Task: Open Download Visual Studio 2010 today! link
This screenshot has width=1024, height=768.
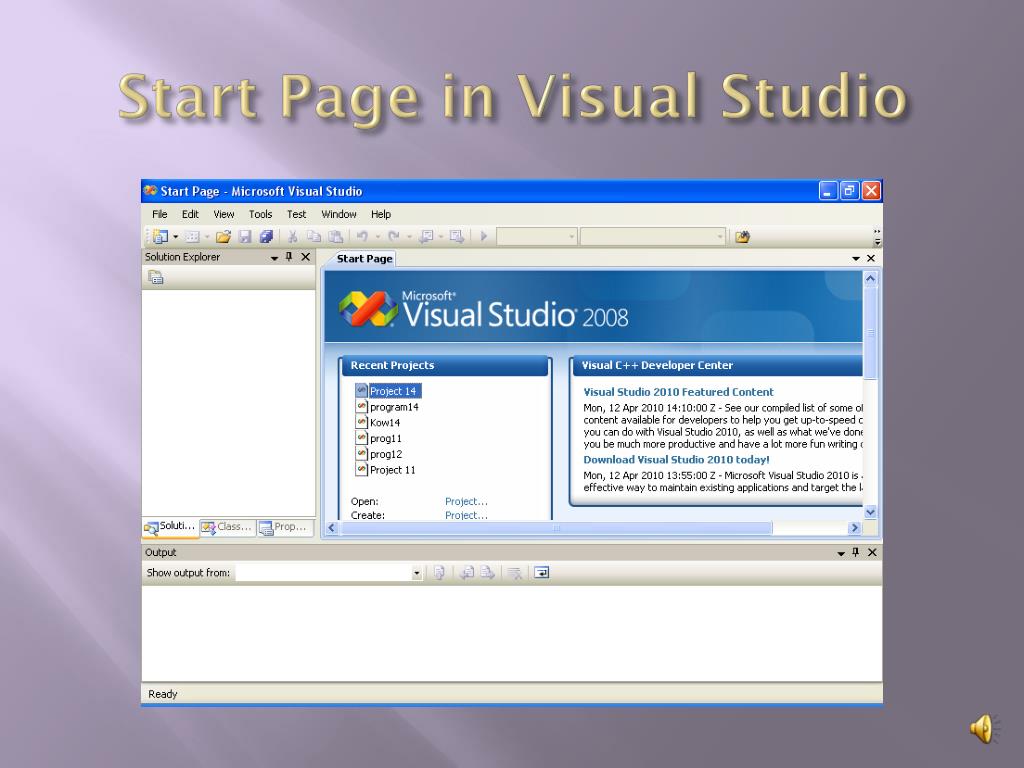Action: [x=676, y=460]
